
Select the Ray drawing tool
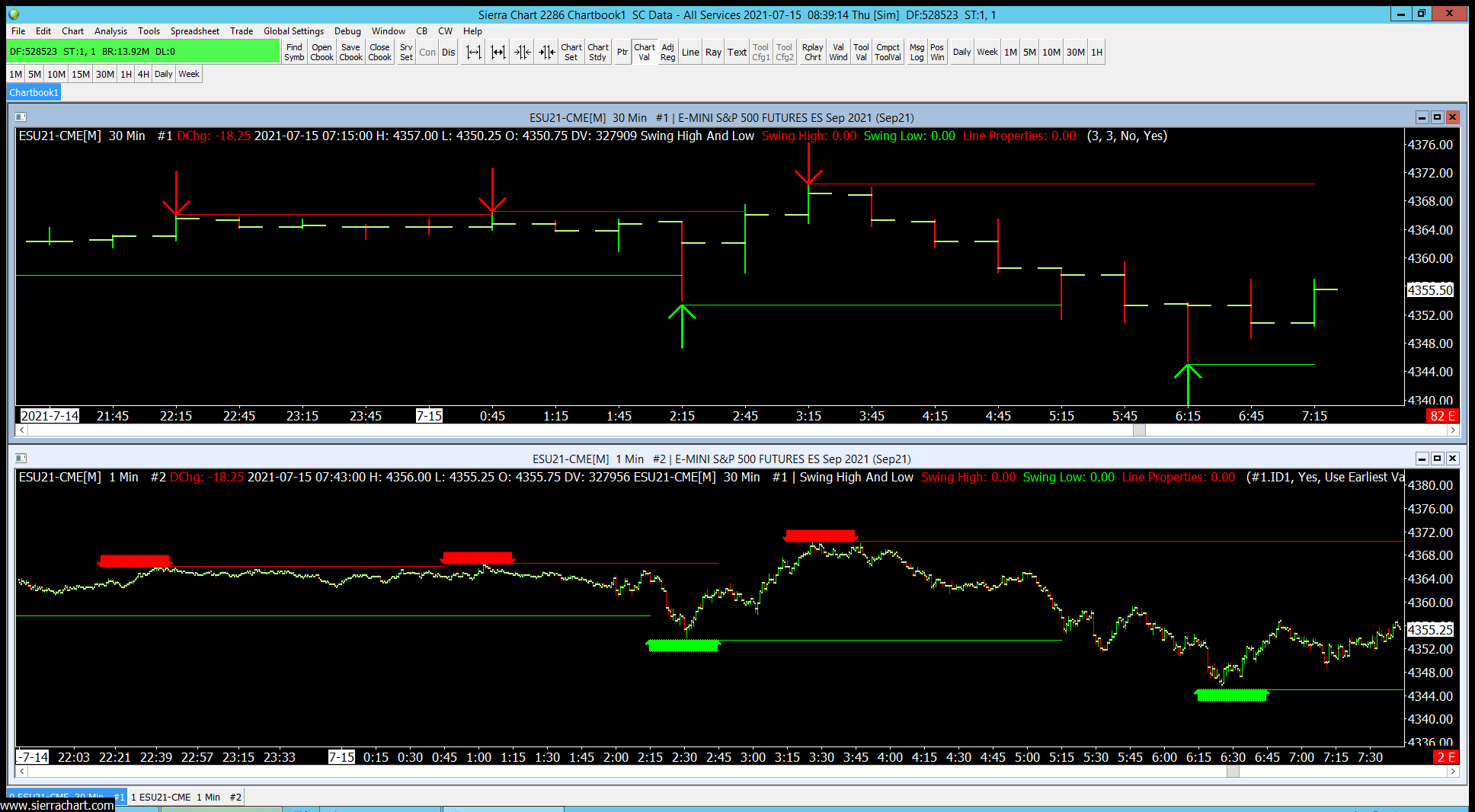pos(713,52)
